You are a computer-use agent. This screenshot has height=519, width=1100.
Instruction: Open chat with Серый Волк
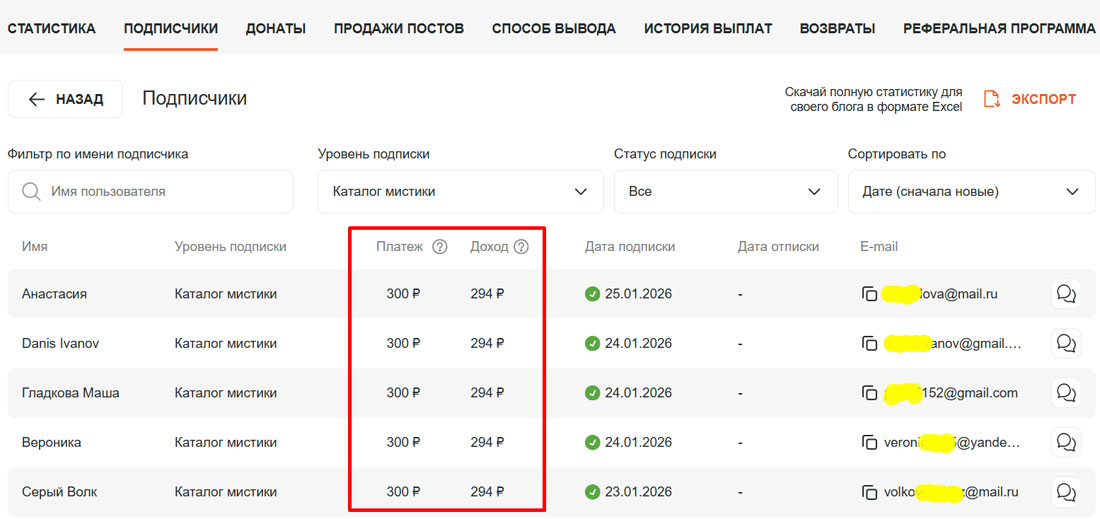tap(1066, 492)
